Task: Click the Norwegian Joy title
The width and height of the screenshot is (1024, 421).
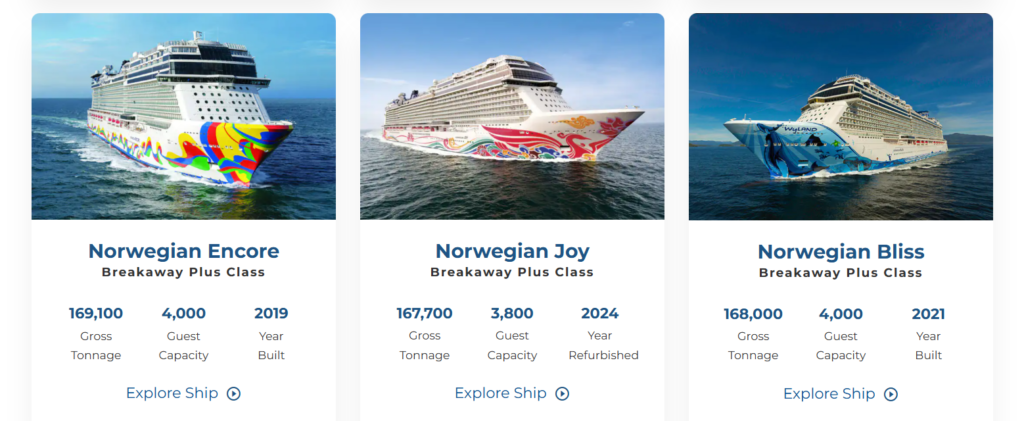Action: [512, 251]
